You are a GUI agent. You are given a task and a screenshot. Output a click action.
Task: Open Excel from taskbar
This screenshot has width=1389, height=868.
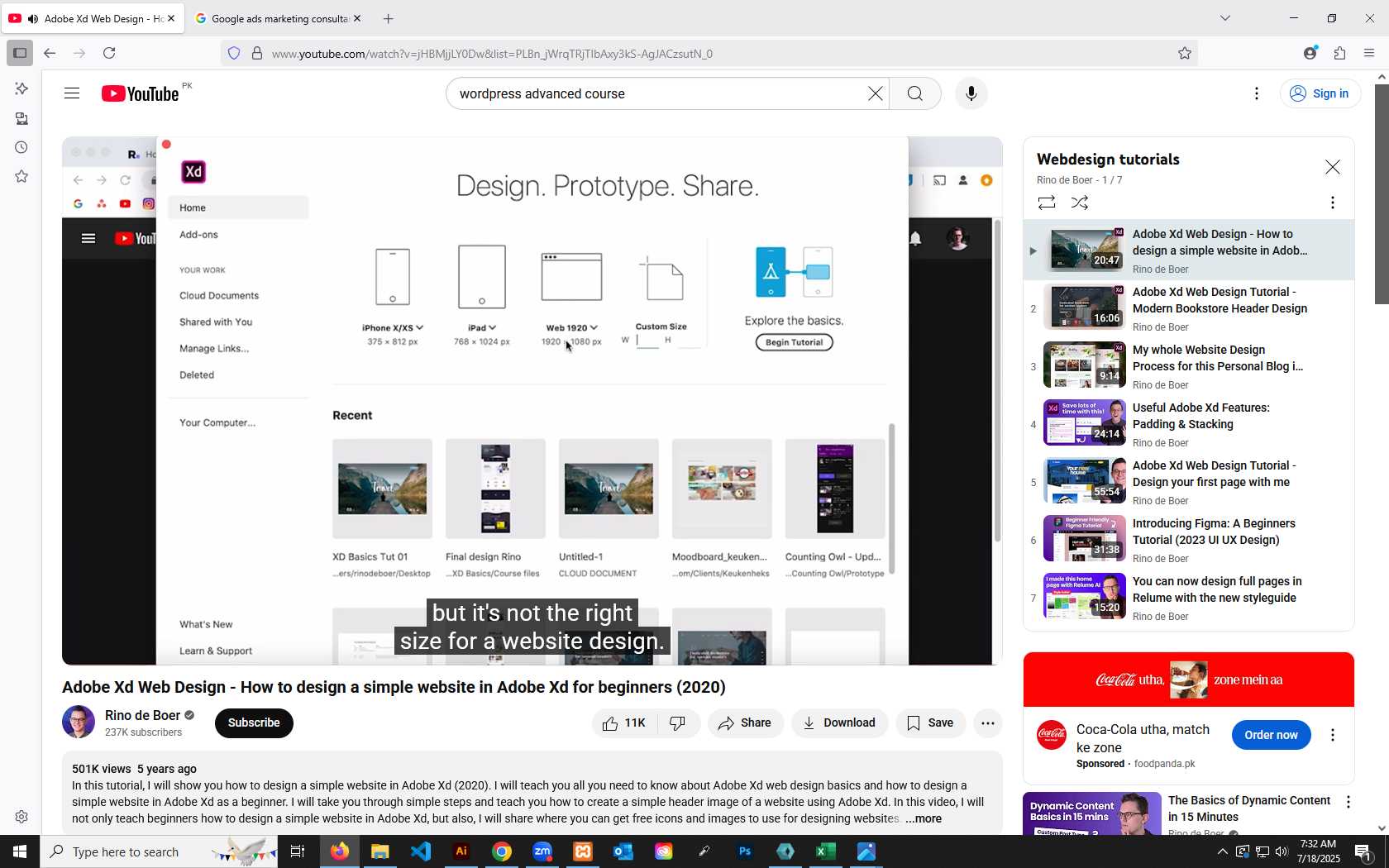pyautogui.click(x=825, y=851)
